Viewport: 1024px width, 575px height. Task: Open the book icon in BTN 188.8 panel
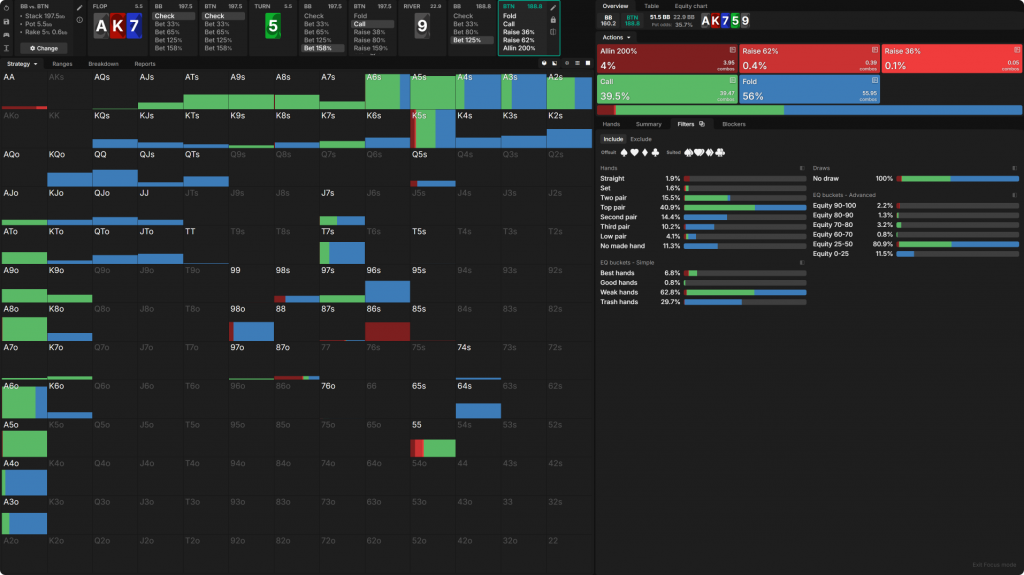click(x=553, y=31)
